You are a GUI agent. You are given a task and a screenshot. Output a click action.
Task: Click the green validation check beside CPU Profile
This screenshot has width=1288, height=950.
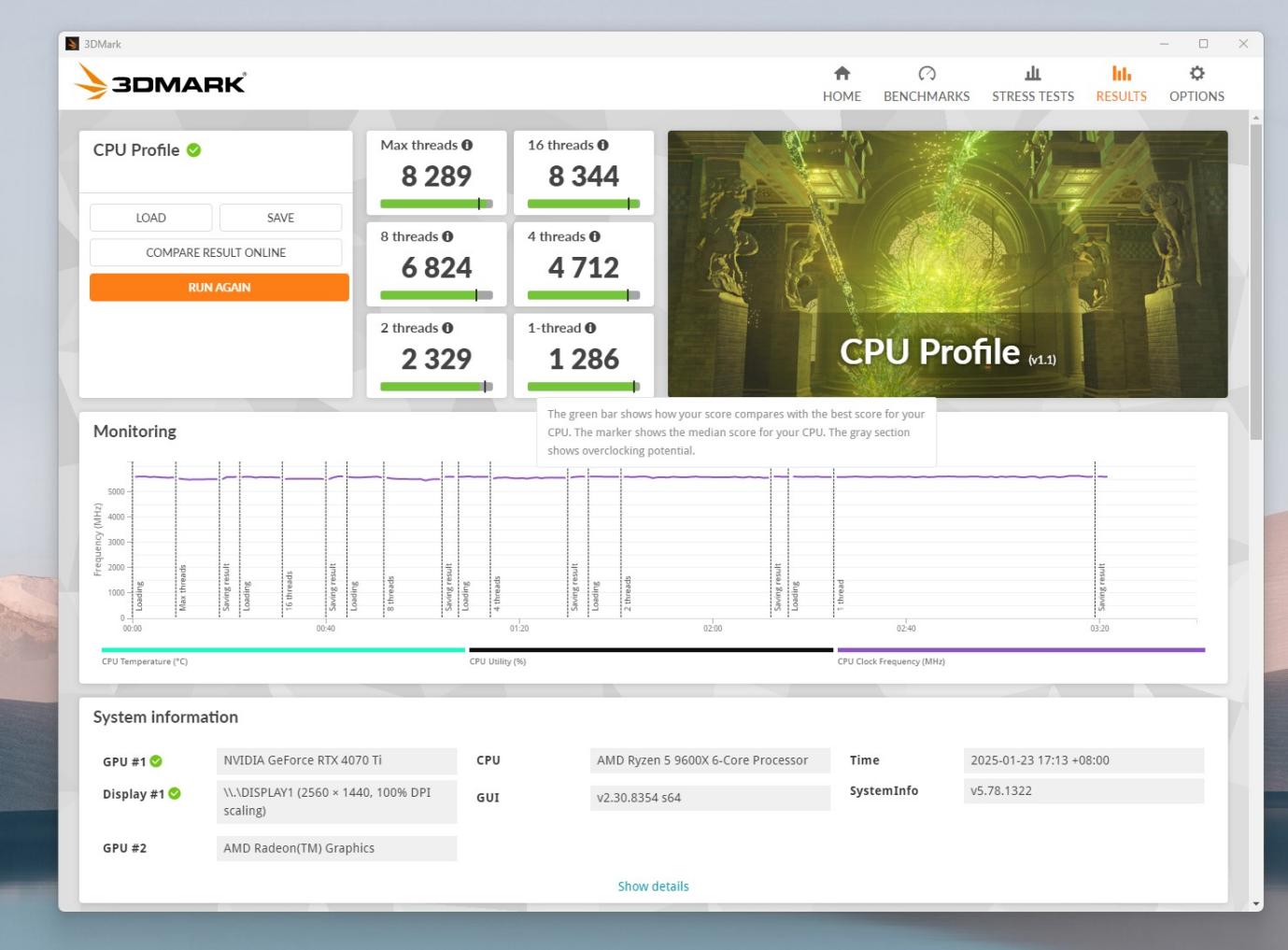click(x=194, y=149)
